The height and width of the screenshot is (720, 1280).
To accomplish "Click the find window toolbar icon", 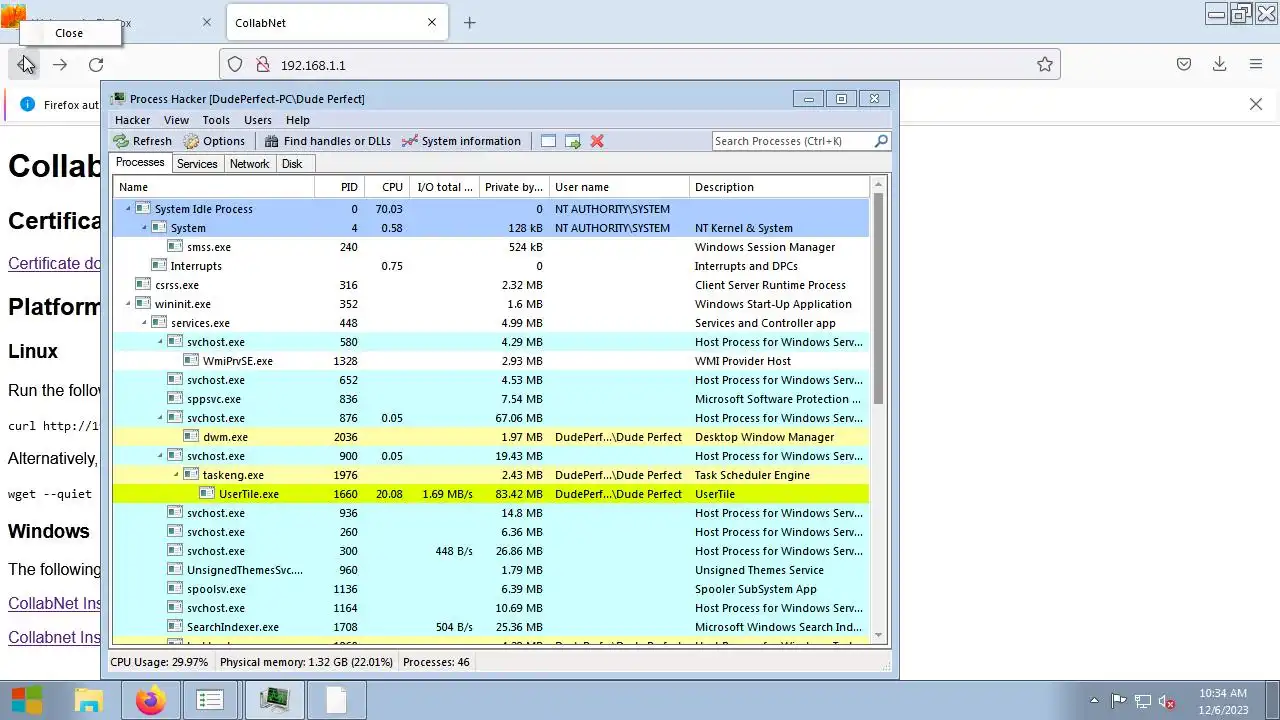I will pyautogui.click(x=548, y=141).
